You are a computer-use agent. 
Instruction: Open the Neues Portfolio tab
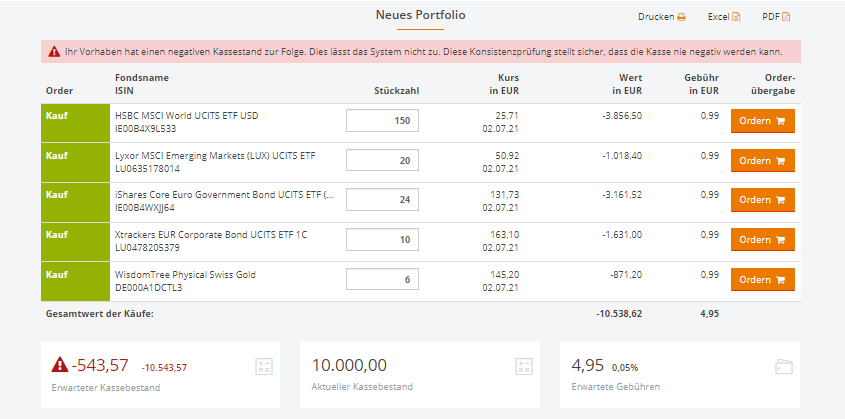[420, 15]
